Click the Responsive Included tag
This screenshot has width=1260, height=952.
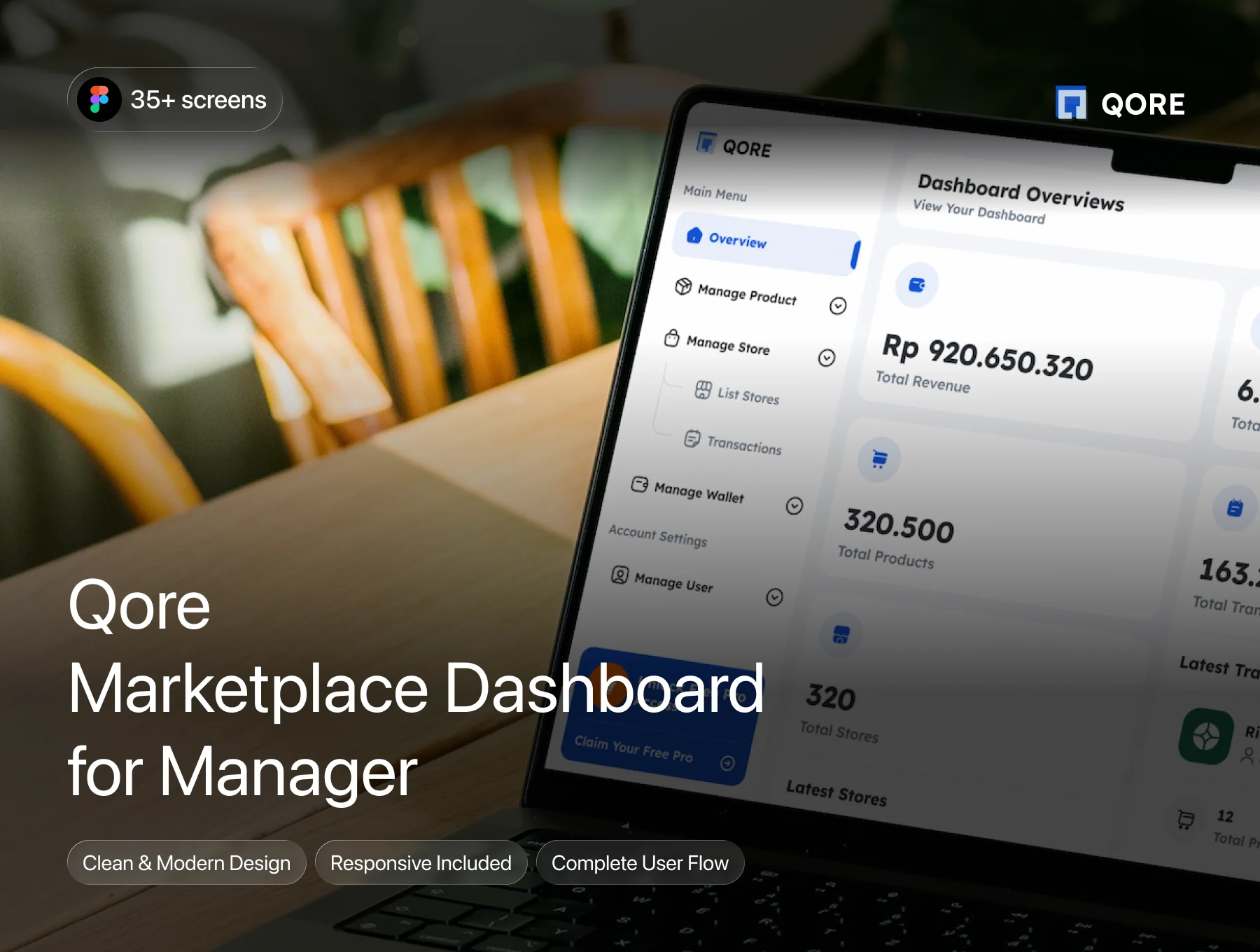(x=421, y=862)
